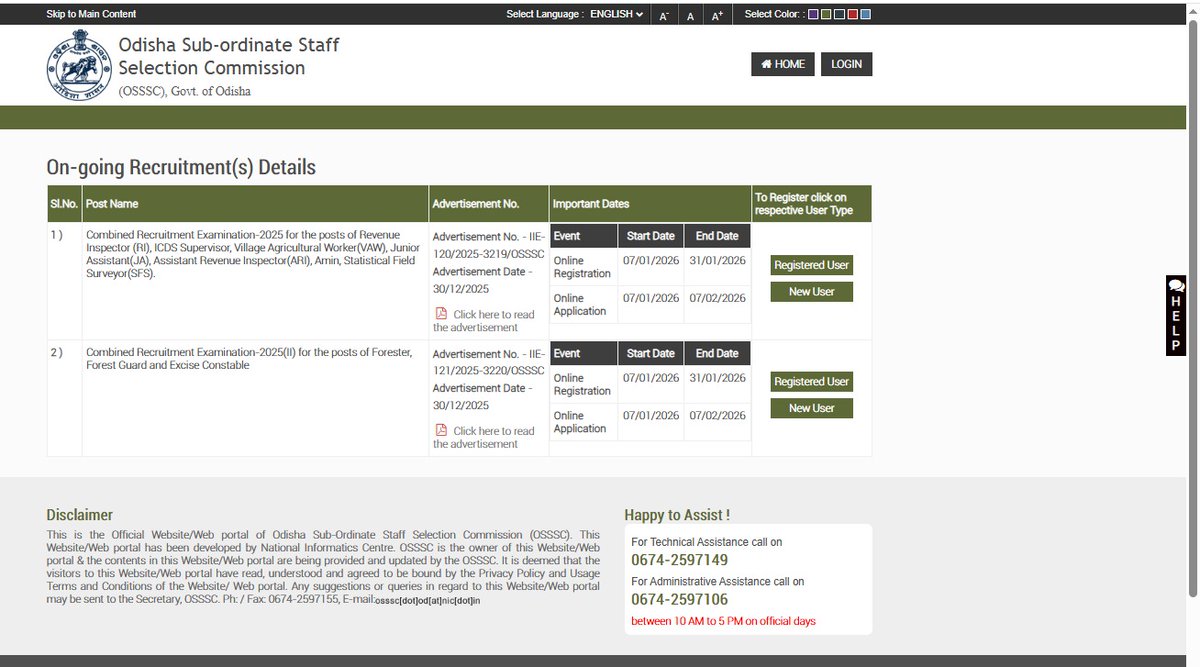Click the Combined Recruitment Examination-2025(II) post name text
Viewport: 1200px width, 667px height.
[x=249, y=359]
